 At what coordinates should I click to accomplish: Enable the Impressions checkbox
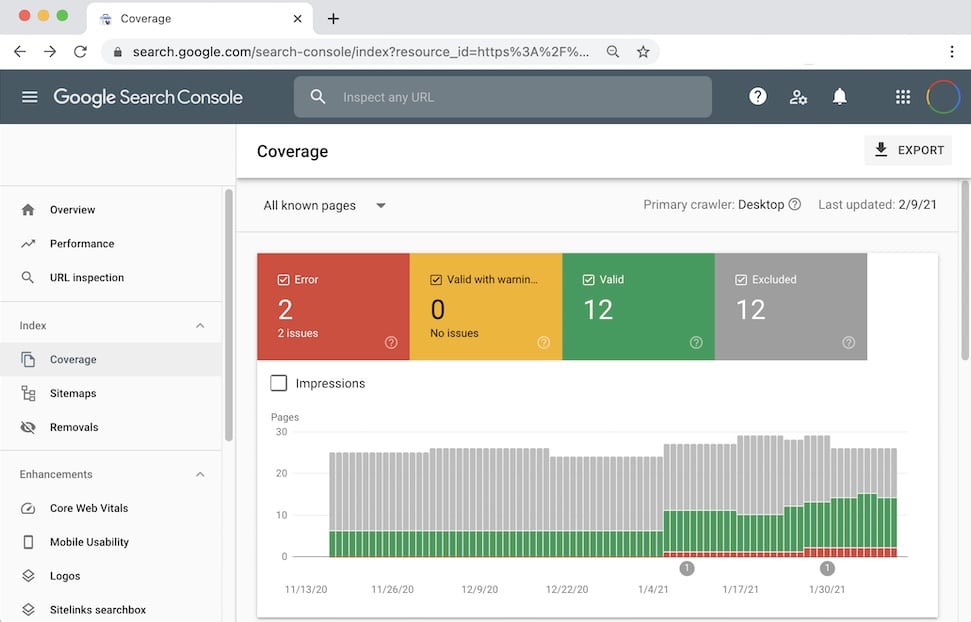click(x=279, y=383)
